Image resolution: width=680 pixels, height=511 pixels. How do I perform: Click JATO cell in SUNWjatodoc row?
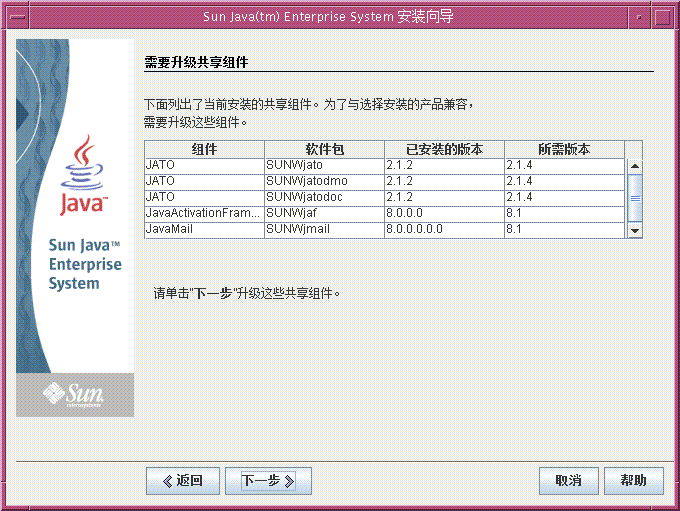204,198
